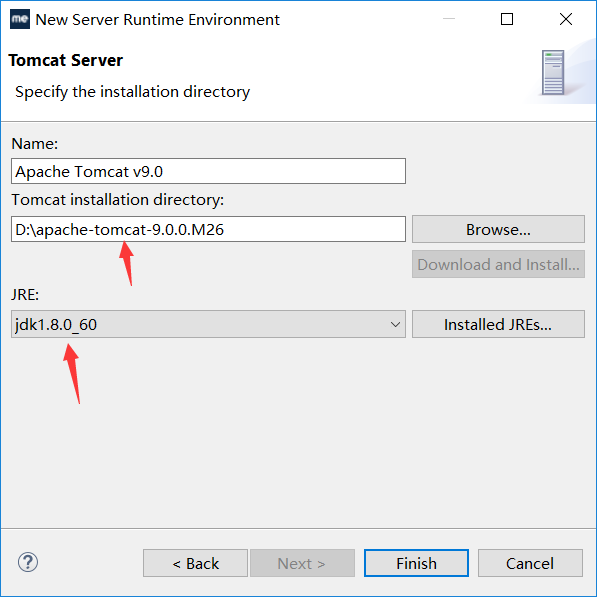Image resolution: width=597 pixels, height=597 pixels.
Task: Click the Browse... button
Action: coord(498,229)
